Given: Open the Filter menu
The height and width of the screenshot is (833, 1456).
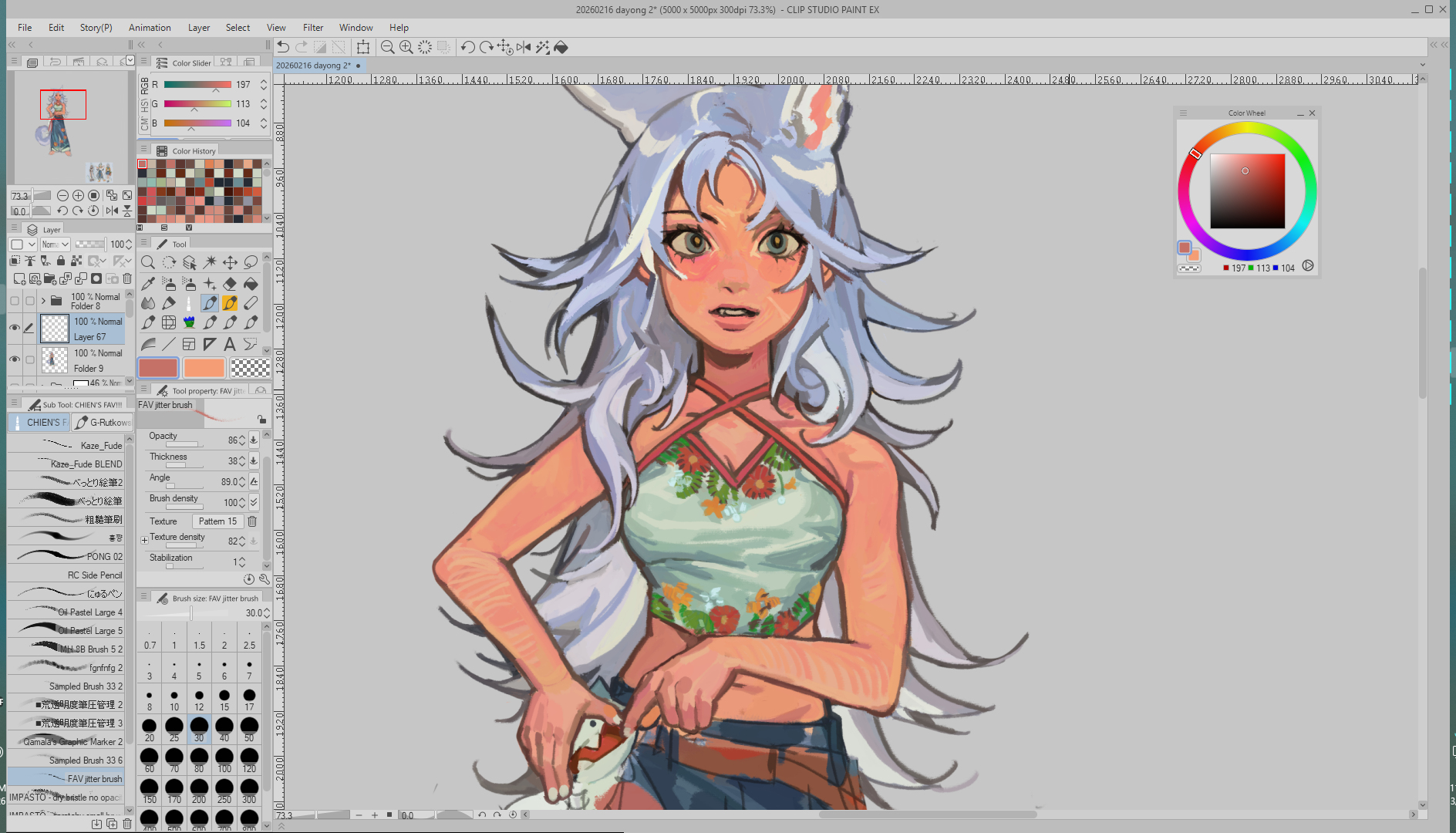Looking at the screenshot, I should [312, 28].
